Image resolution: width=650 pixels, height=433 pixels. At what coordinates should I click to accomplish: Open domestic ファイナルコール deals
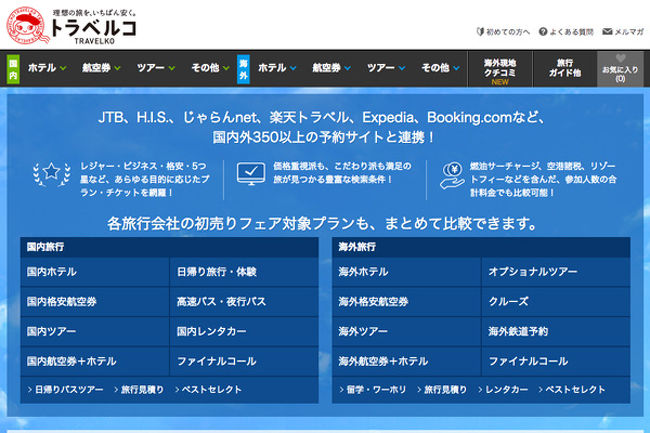click(x=244, y=361)
